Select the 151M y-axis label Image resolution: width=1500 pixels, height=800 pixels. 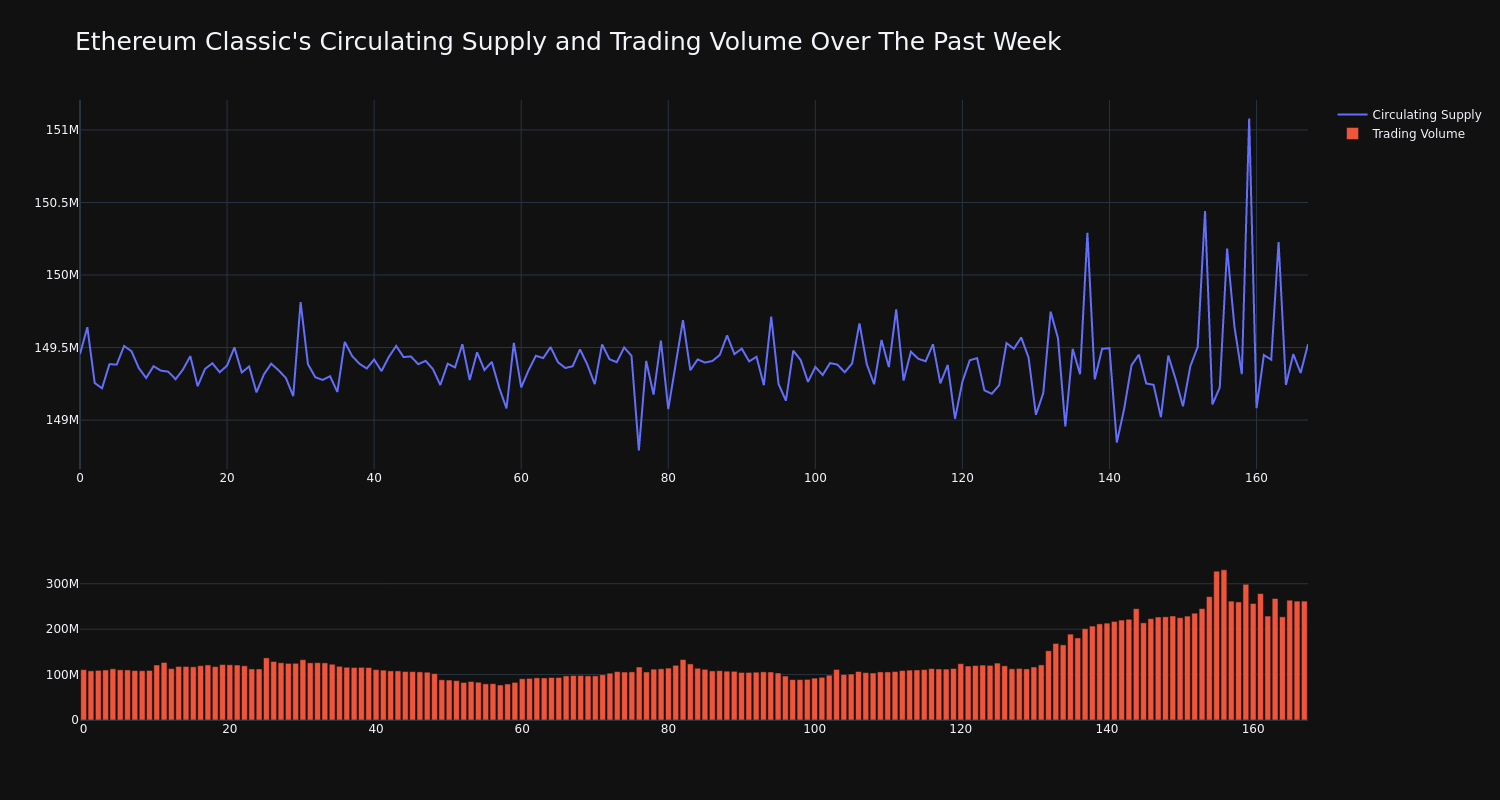(62, 130)
